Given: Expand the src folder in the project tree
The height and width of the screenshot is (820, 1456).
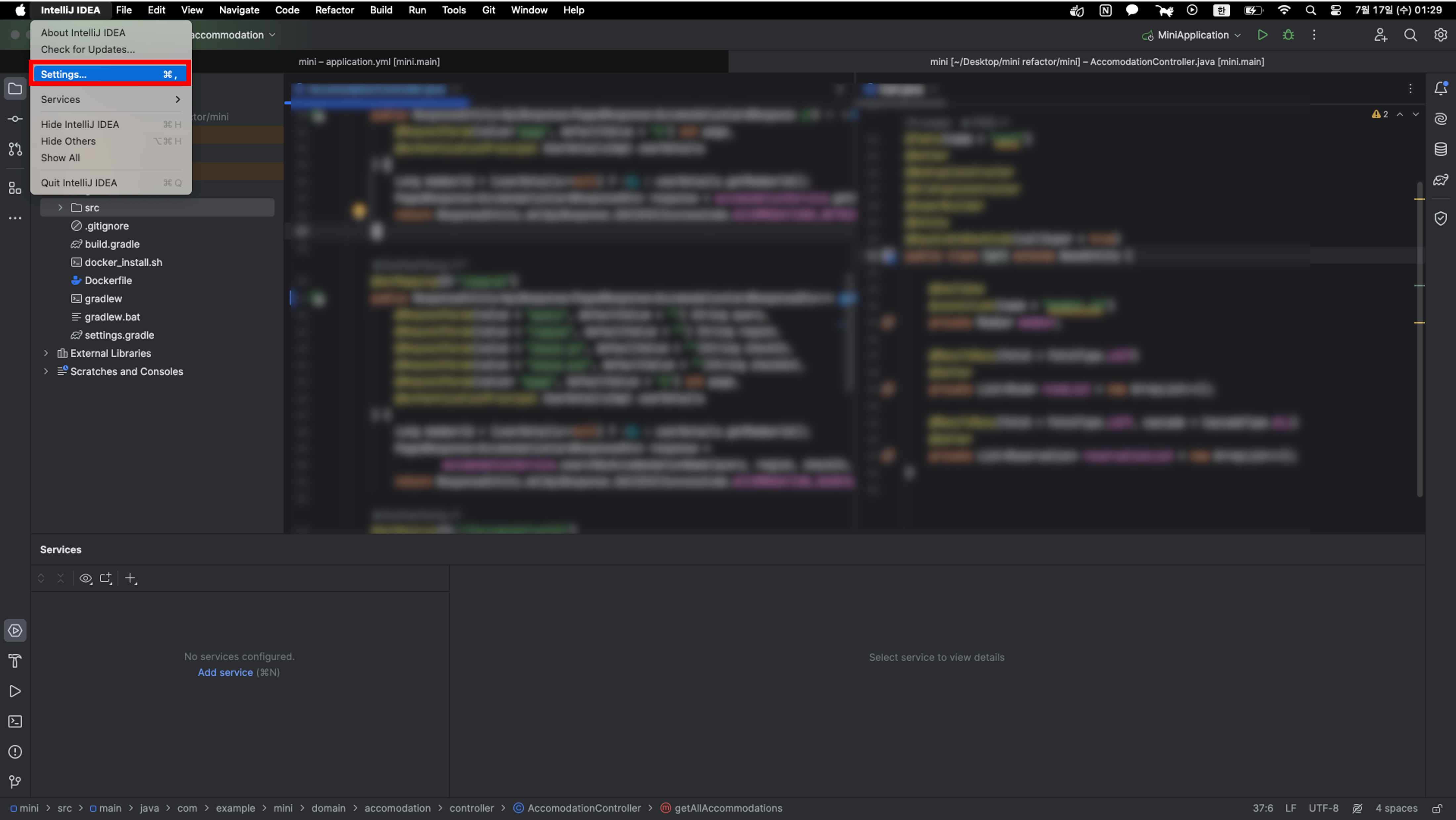Looking at the screenshot, I should pyautogui.click(x=60, y=207).
